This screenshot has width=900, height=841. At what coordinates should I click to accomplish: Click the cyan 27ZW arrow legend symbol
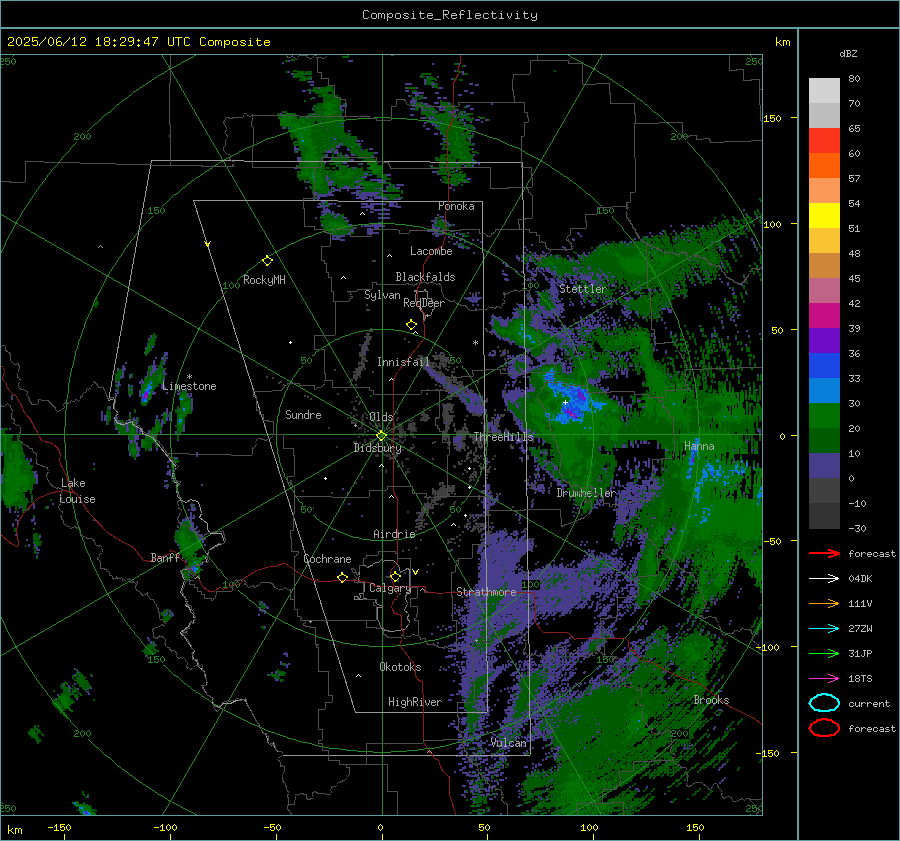point(824,629)
